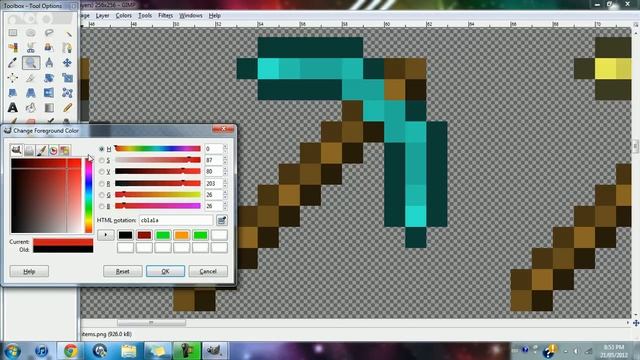Select the Perspective tool

pyautogui.click(x=31, y=93)
